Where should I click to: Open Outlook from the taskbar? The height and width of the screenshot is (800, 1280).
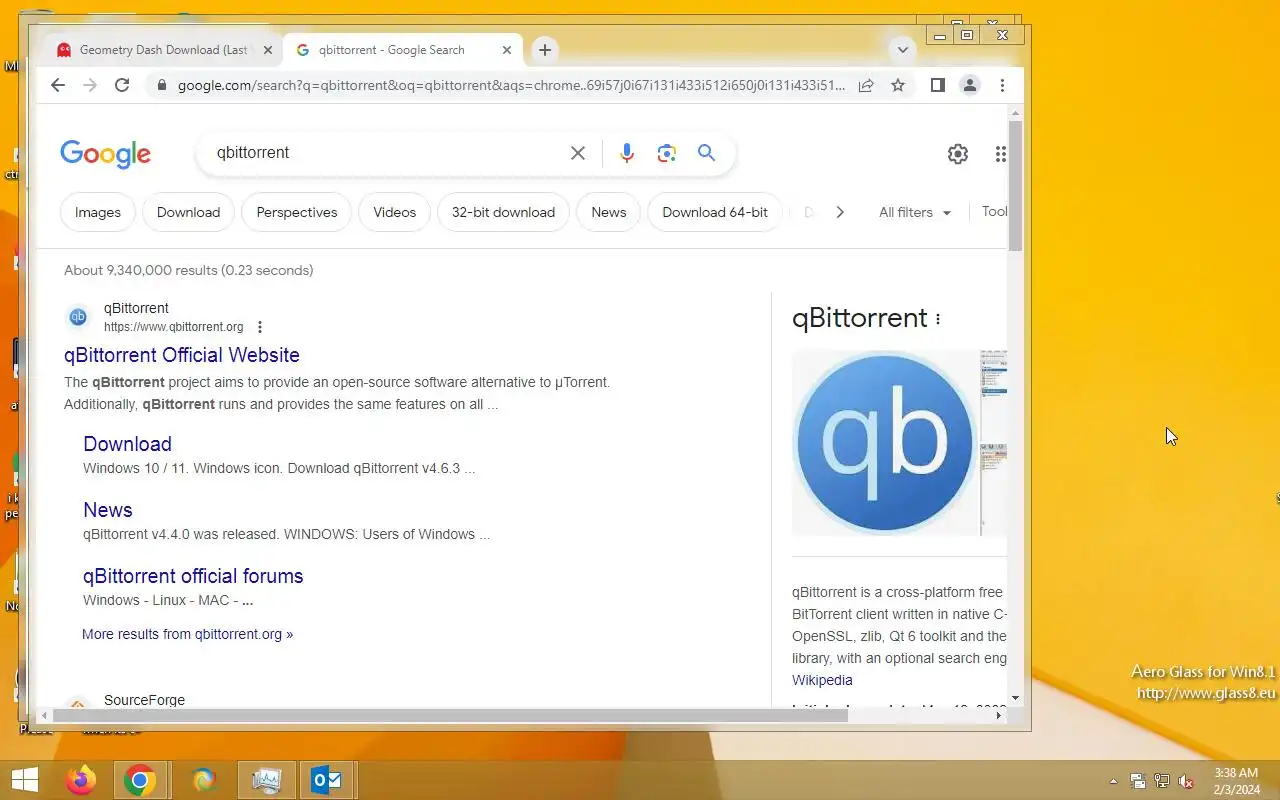(x=327, y=780)
